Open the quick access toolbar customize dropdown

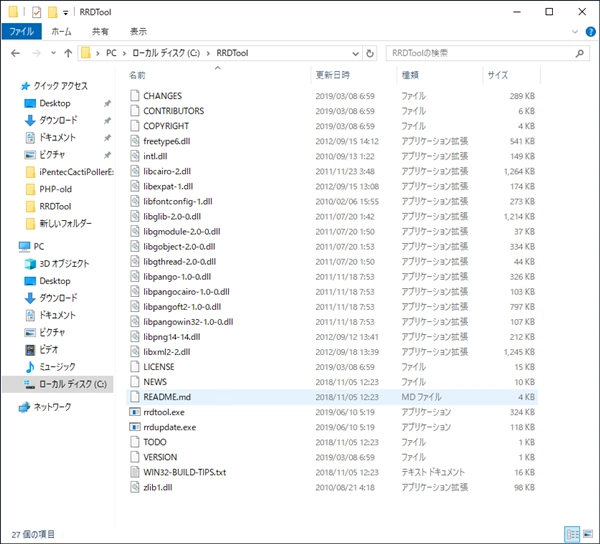(65, 13)
